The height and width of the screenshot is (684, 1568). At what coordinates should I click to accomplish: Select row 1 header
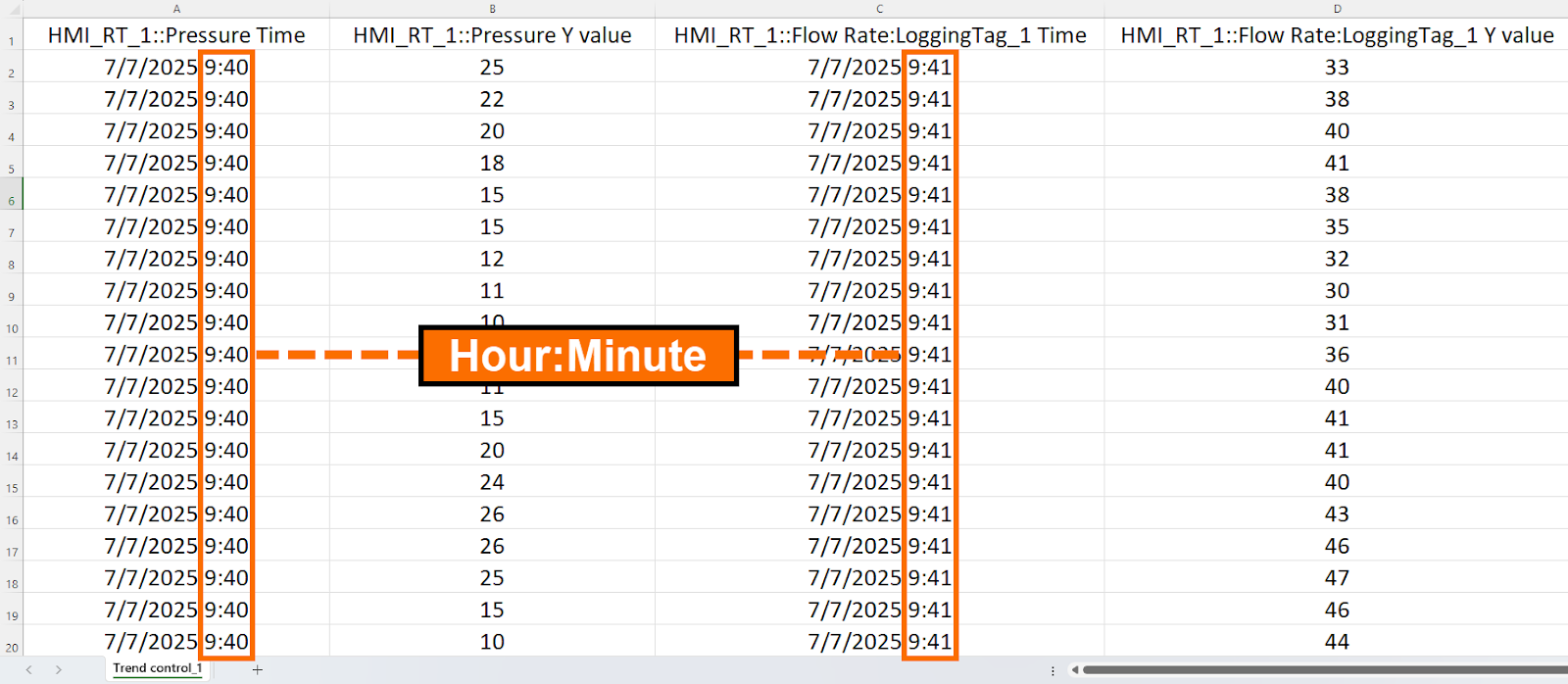12,35
